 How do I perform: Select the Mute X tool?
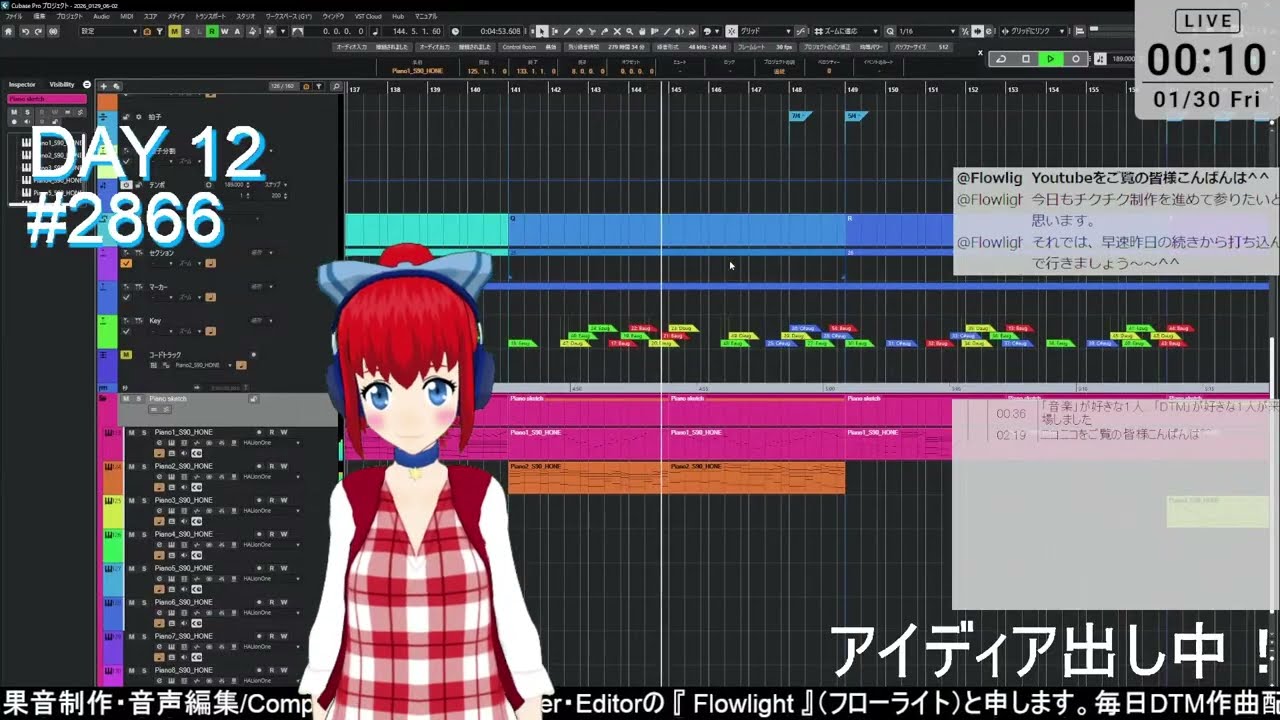point(617,31)
